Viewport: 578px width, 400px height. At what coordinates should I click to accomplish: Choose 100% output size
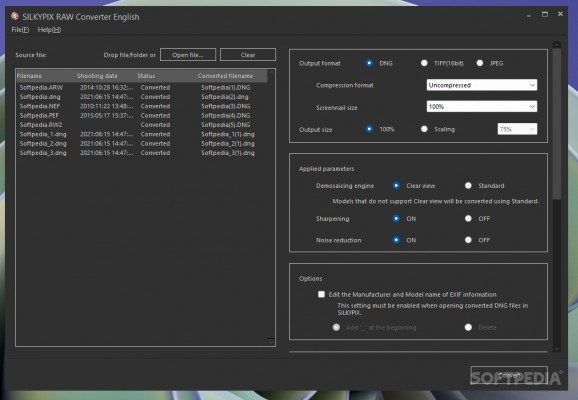pos(369,129)
